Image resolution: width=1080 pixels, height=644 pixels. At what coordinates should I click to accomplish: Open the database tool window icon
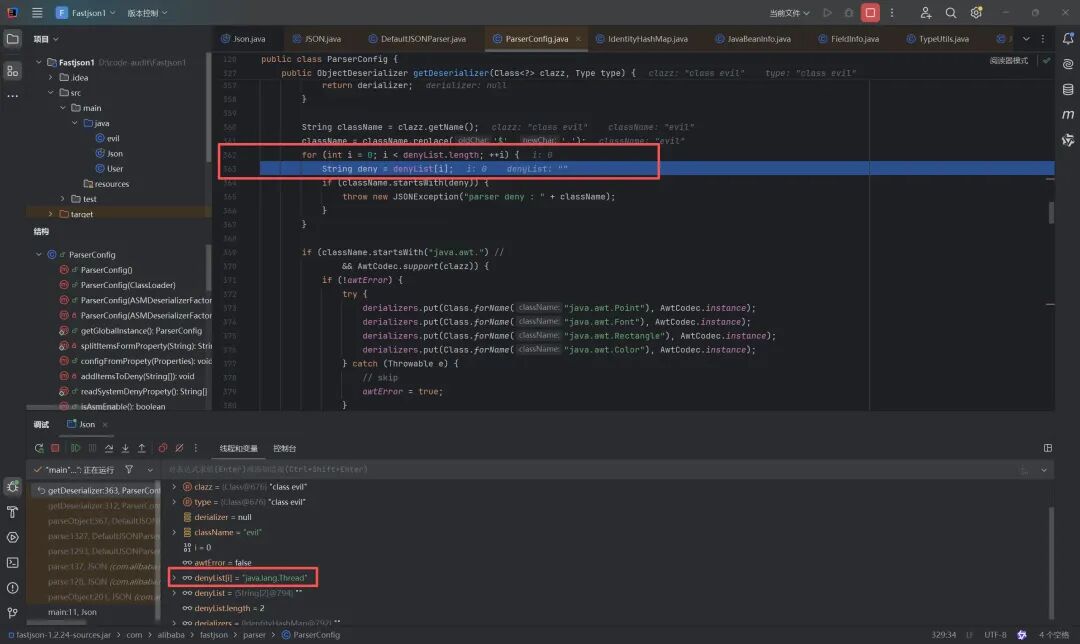(x=1068, y=90)
